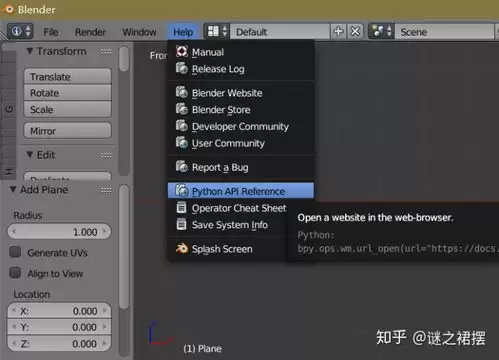The height and width of the screenshot is (360, 499).
Task: Click the tool shelf upper scrollbar
Action: [x=124, y=59]
